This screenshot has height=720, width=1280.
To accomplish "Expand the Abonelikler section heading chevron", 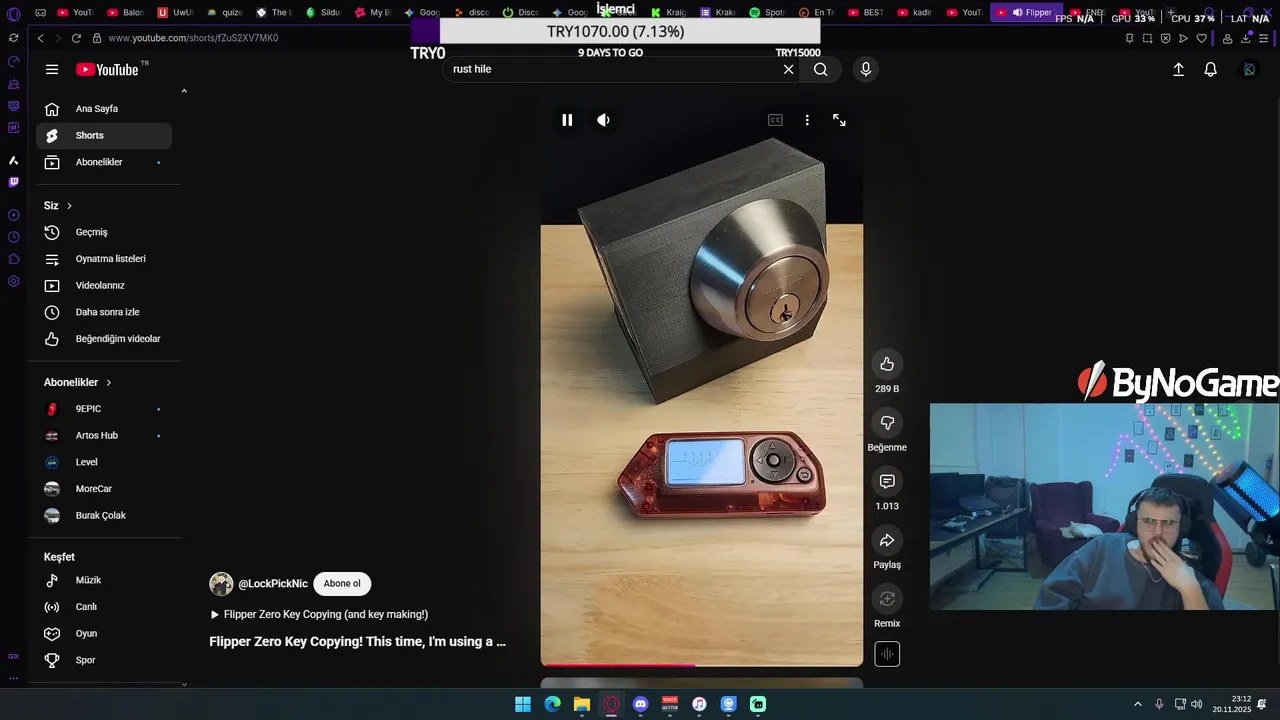I will [x=108, y=382].
